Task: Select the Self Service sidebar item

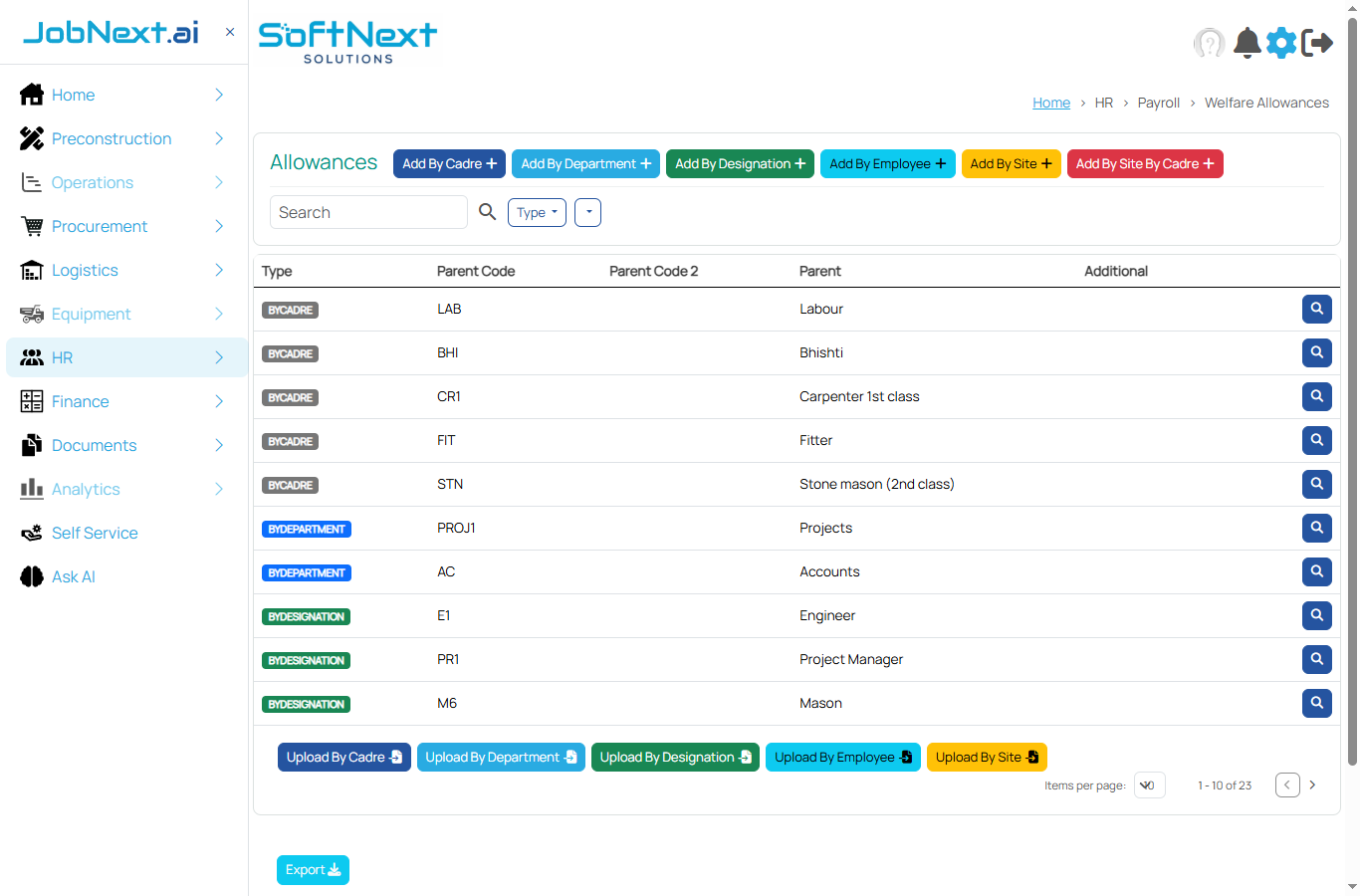Action: pyautogui.click(x=95, y=533)
